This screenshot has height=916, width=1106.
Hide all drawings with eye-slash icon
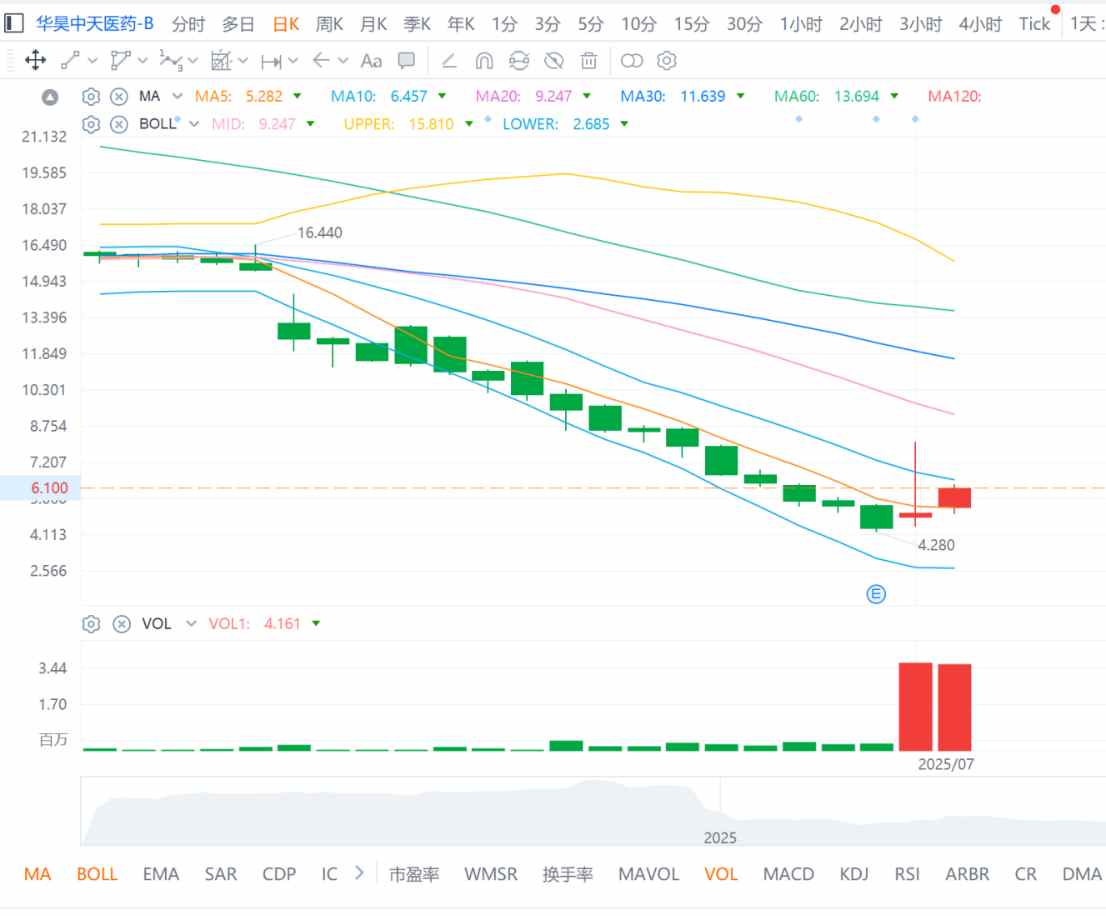pyautogui.click(x=554, y=61)
